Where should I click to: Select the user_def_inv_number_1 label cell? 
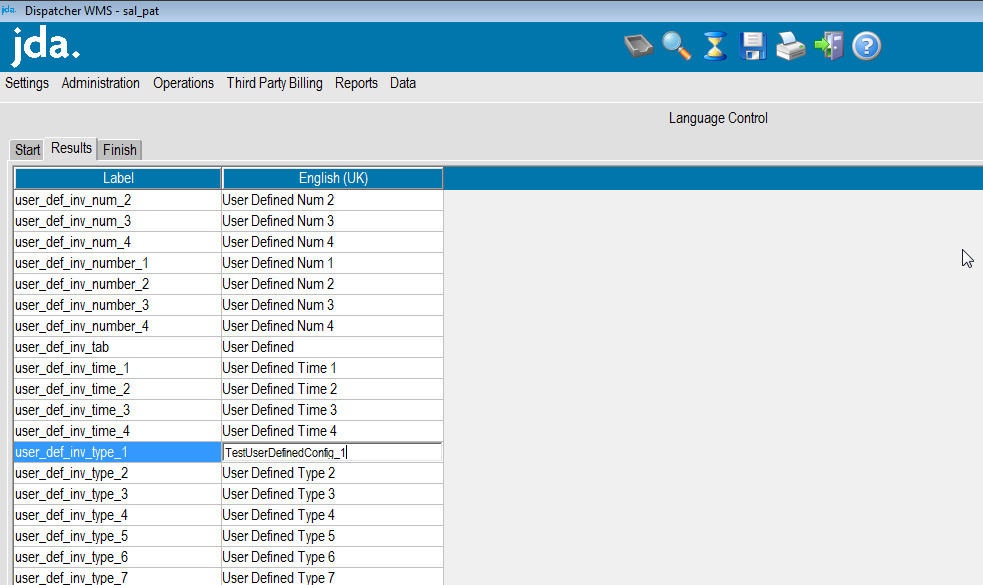pos(117,263)
